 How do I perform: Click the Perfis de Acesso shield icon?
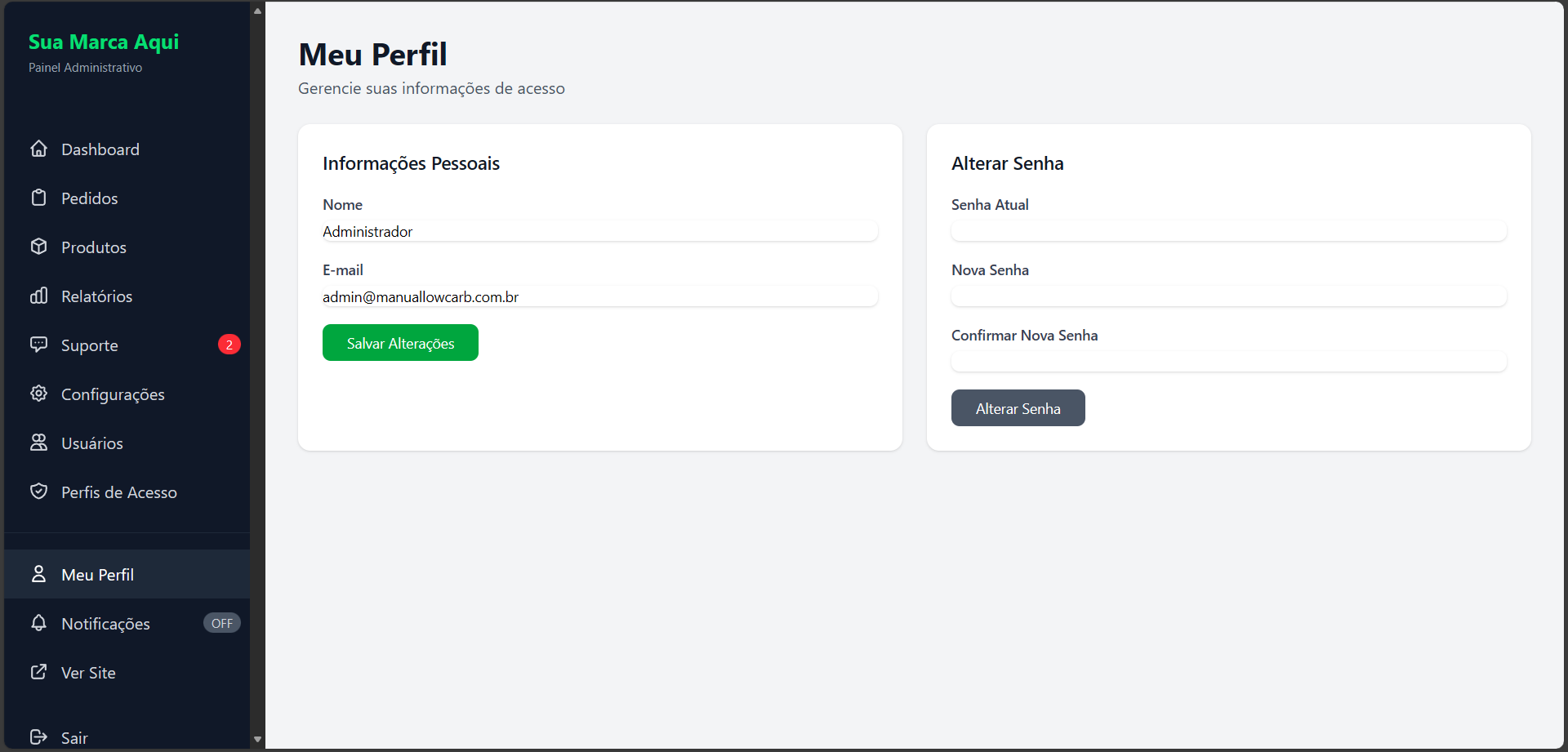click(x=38, y=492)
